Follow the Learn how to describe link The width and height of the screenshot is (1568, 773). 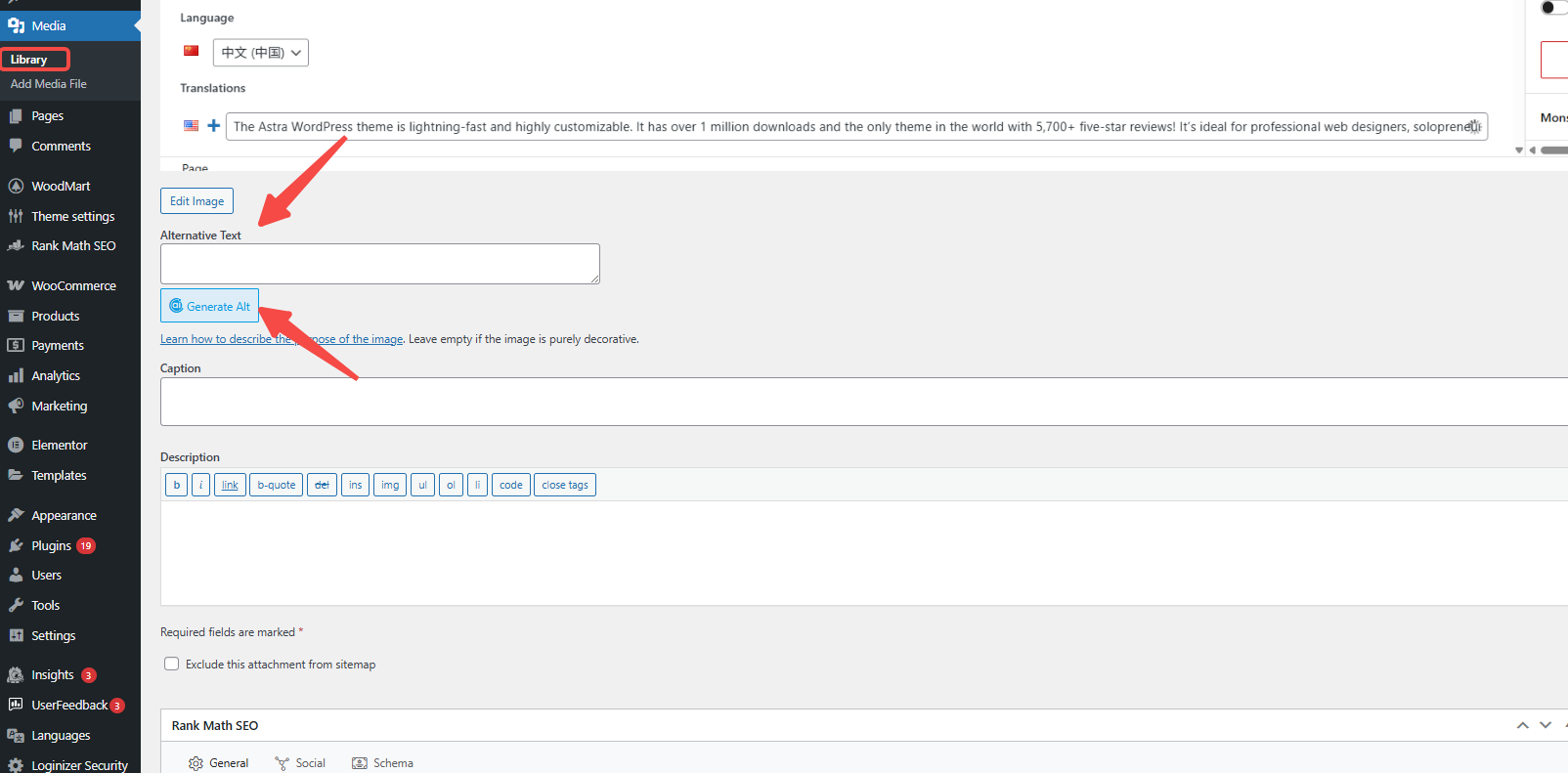pyautogui.click(x=282, y=339)
